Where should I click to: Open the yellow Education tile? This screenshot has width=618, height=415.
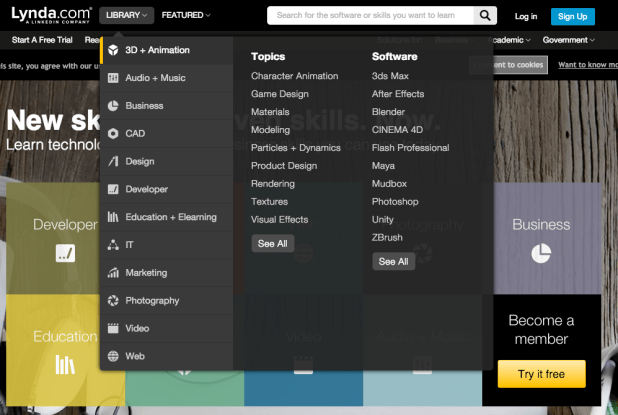pyautogui.click(x=53, y=350)
